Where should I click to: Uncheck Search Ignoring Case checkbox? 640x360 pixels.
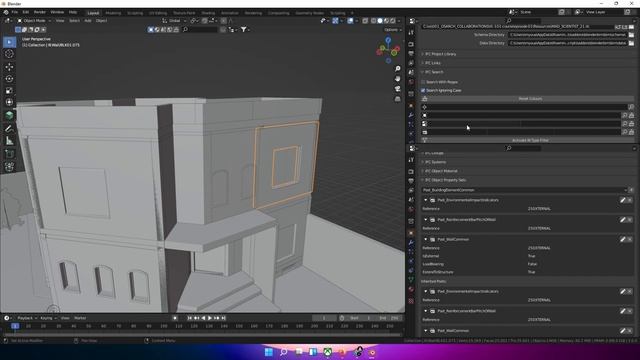pyautogui.click(x=423, y=90)
